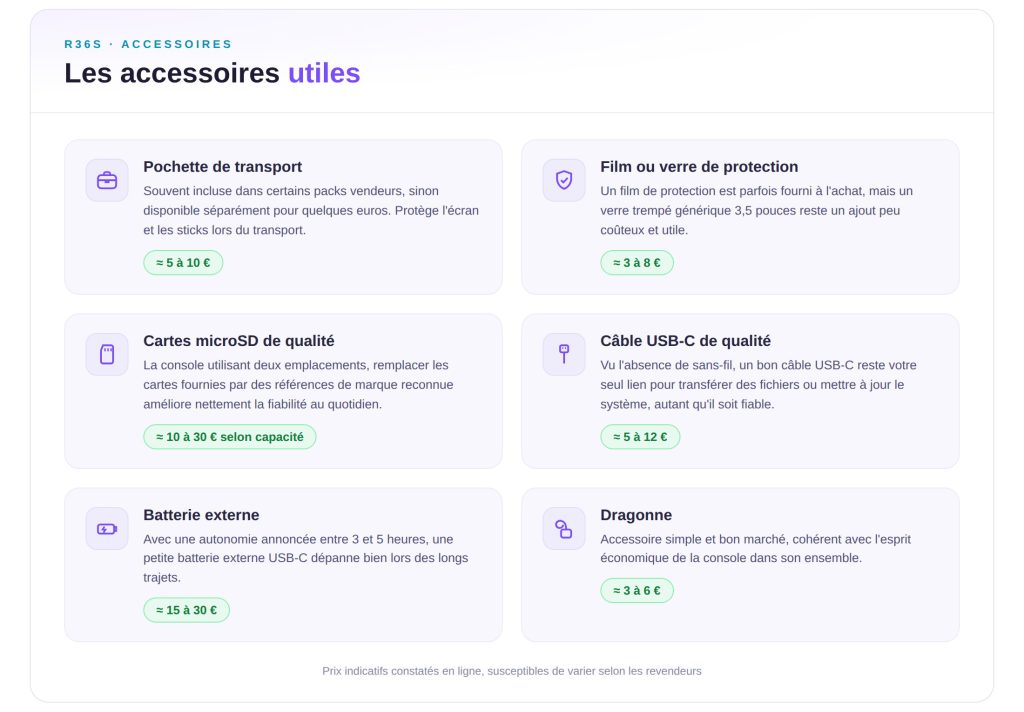Click the charging battery icon
This screenshot has height=712, width=1024.
coord(107,528)
